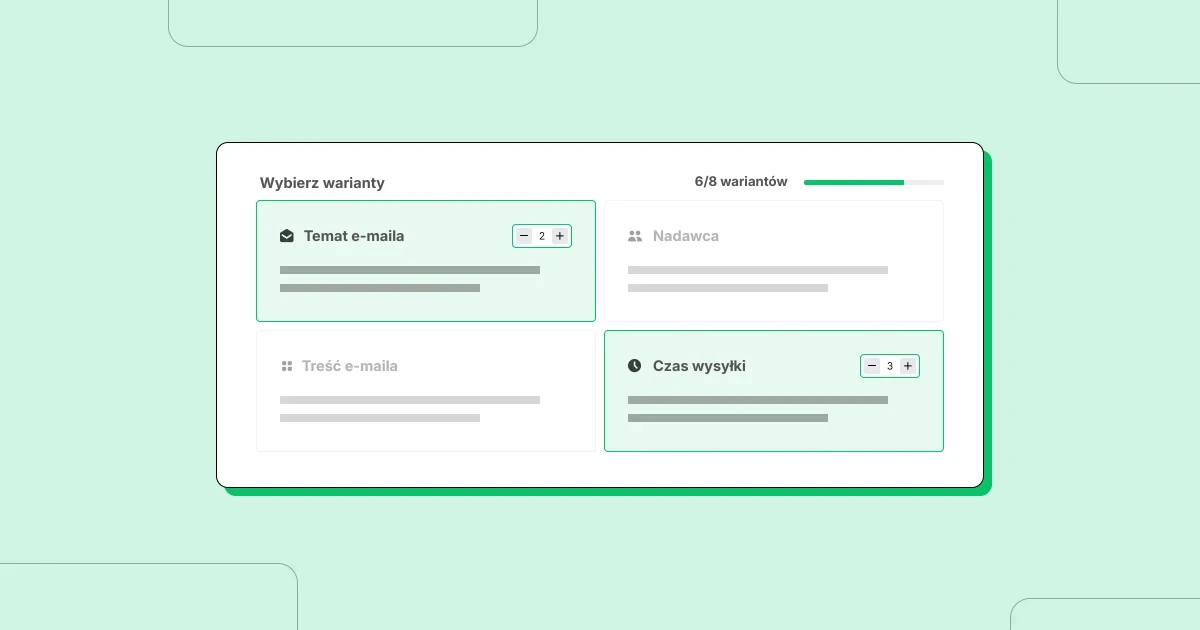Click the envelope icon beside Temat e-maila

287,236
